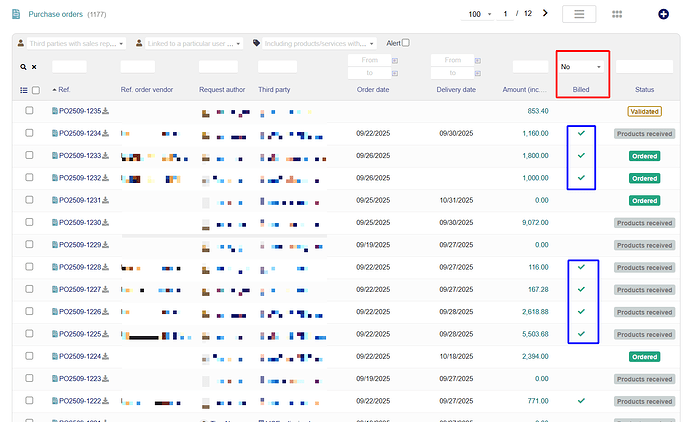Image resolution: width=690 pixels, height=422 pixels.
Task: Click the Ref. search input field
Action: click(69, 67)
